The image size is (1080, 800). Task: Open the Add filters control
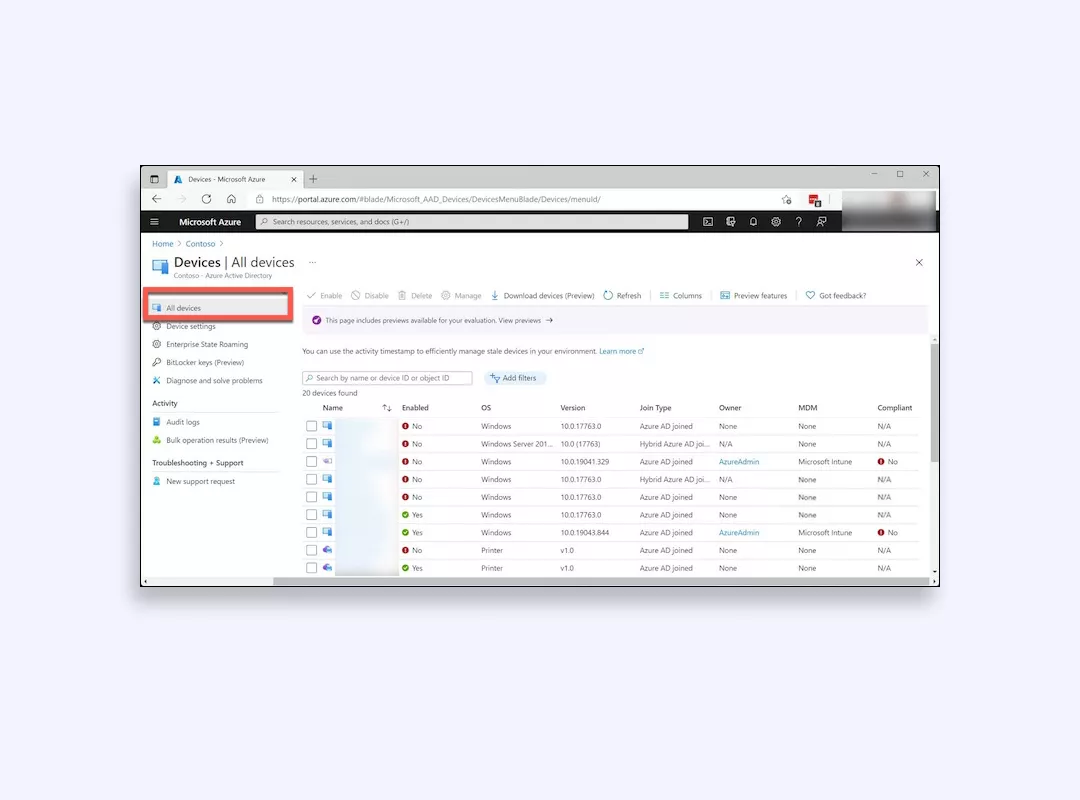click(514, 378)
